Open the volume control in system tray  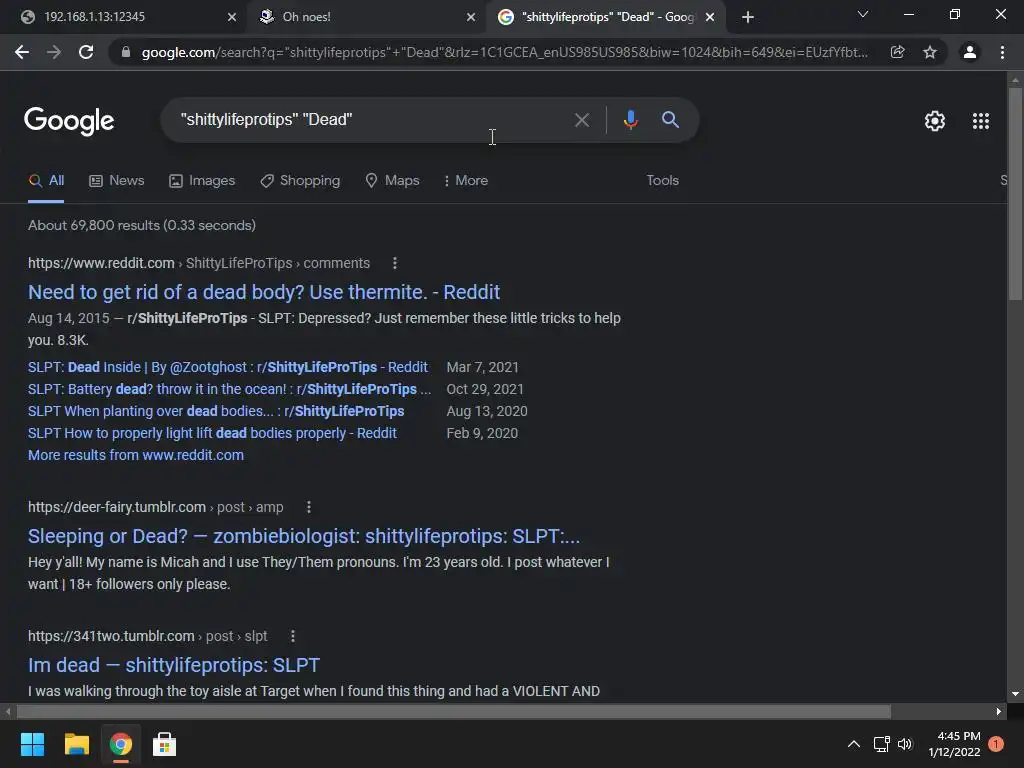pos(905,744)
